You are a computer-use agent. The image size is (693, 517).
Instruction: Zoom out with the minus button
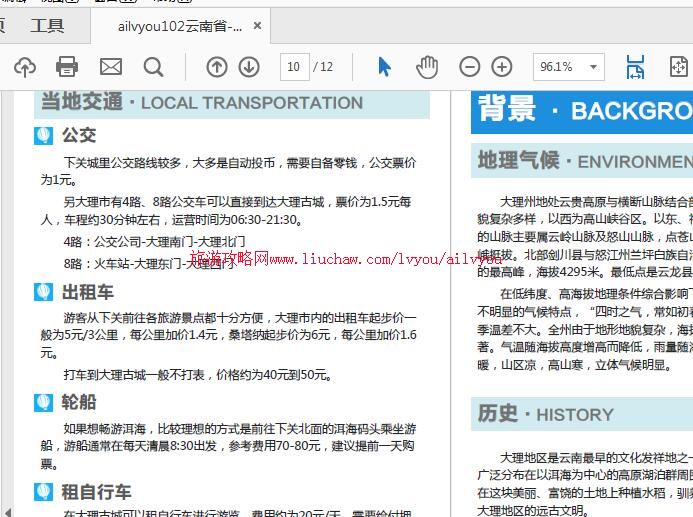(469, 67)
